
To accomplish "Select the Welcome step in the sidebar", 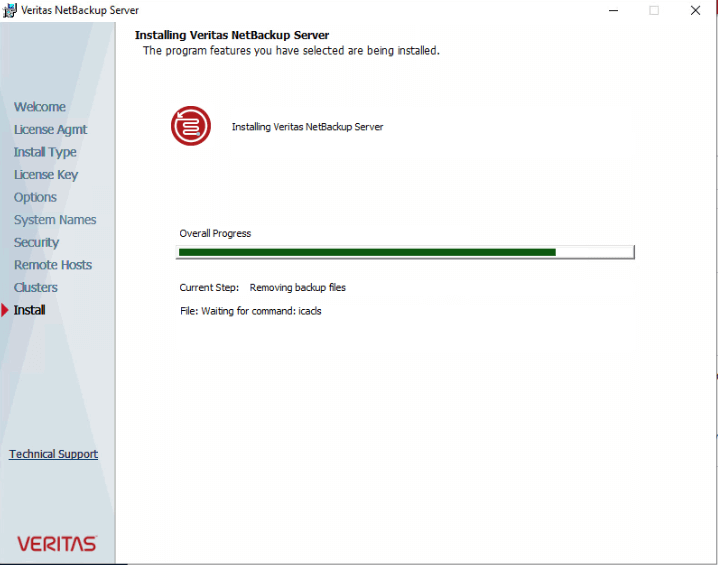I will (40, 107).
